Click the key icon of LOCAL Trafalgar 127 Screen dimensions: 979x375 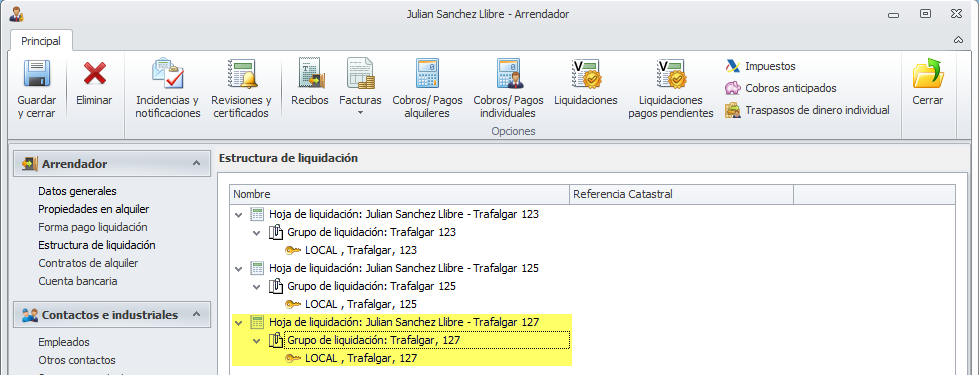[x=293, y=359]
